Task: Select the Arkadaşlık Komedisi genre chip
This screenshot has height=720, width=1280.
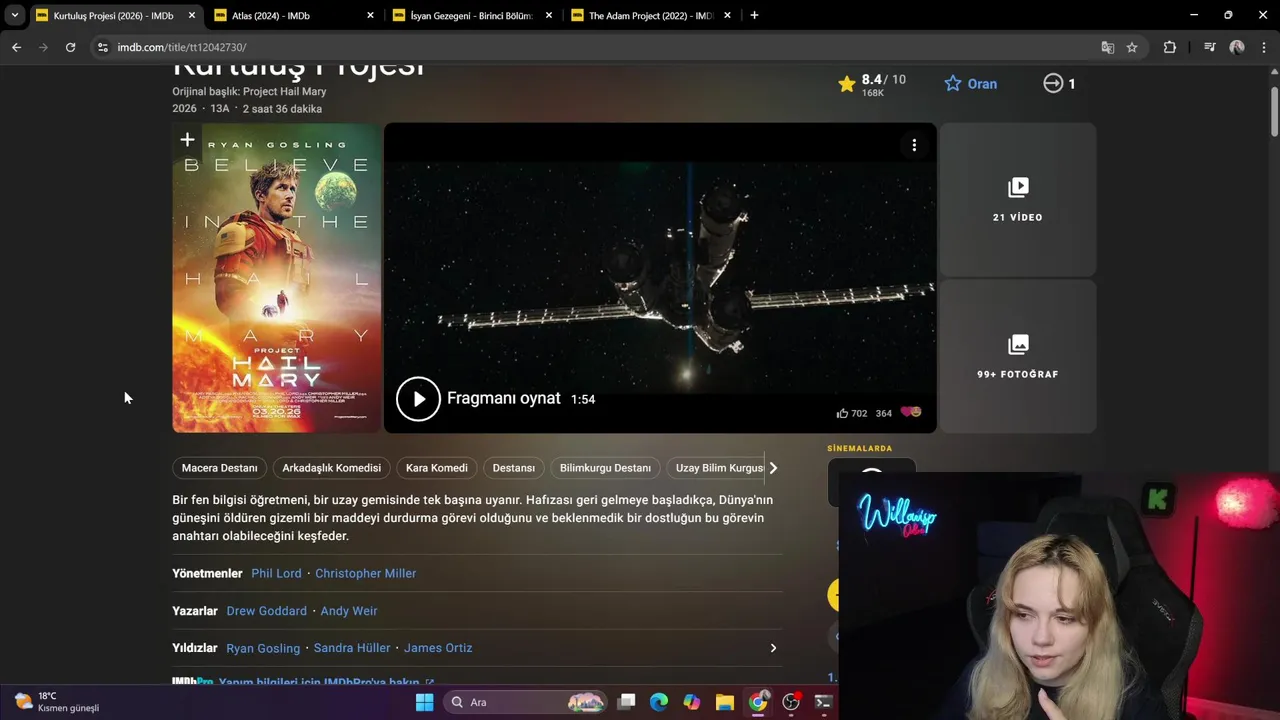Action: [332, 468]
